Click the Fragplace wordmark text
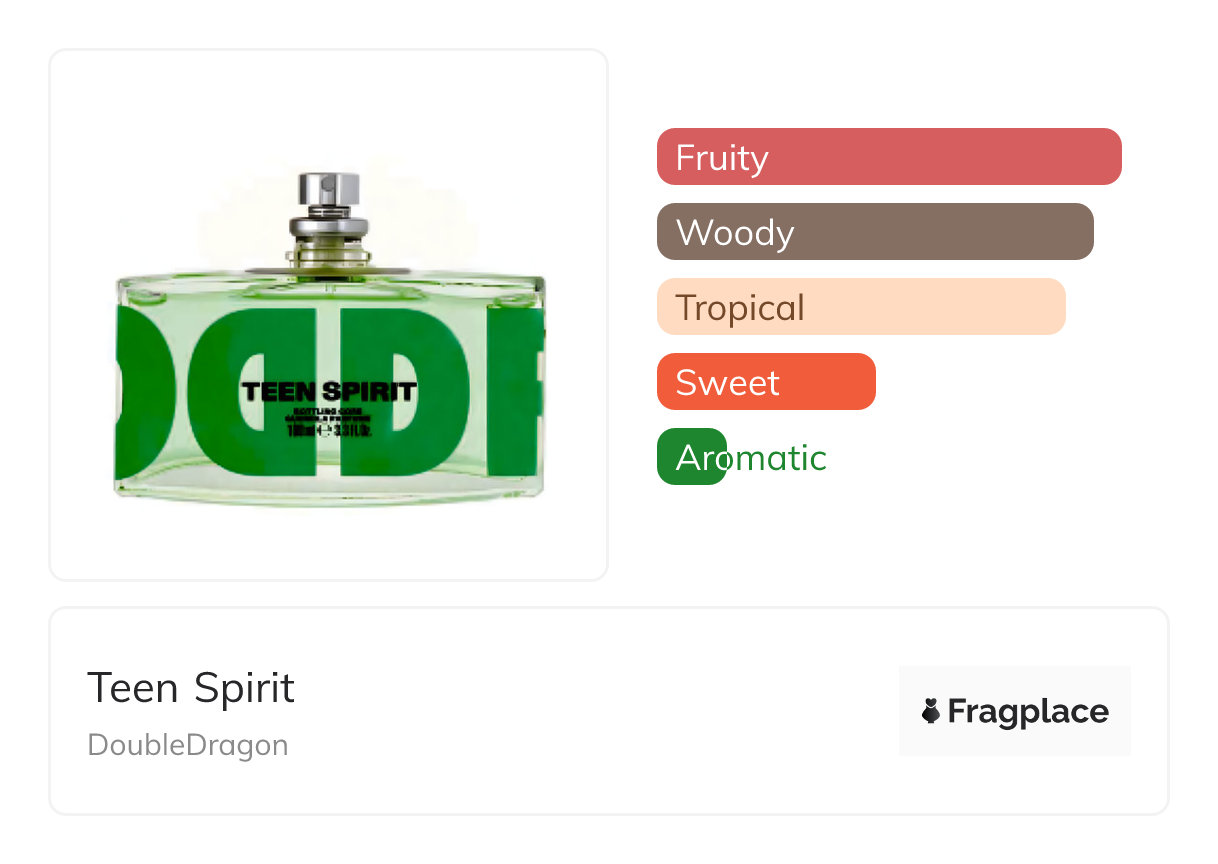Image resolution: width=1218 pixels, height=864 pixels. (x=1028, y=711)
